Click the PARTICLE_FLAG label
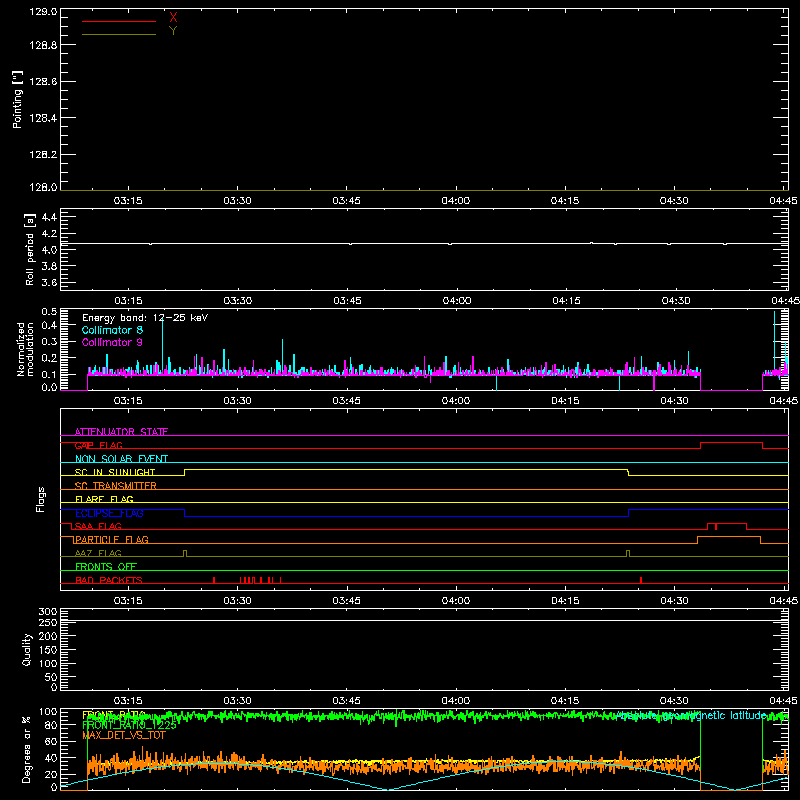800x800 pixels. tap(112, 540)
